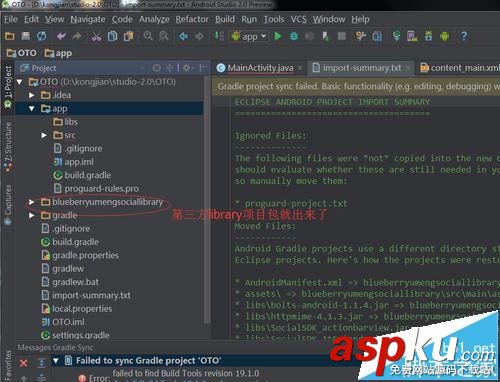This screenshot has height=382, width=500.
Task: Click the Find magnifier icon
Action: coord(148,36)
